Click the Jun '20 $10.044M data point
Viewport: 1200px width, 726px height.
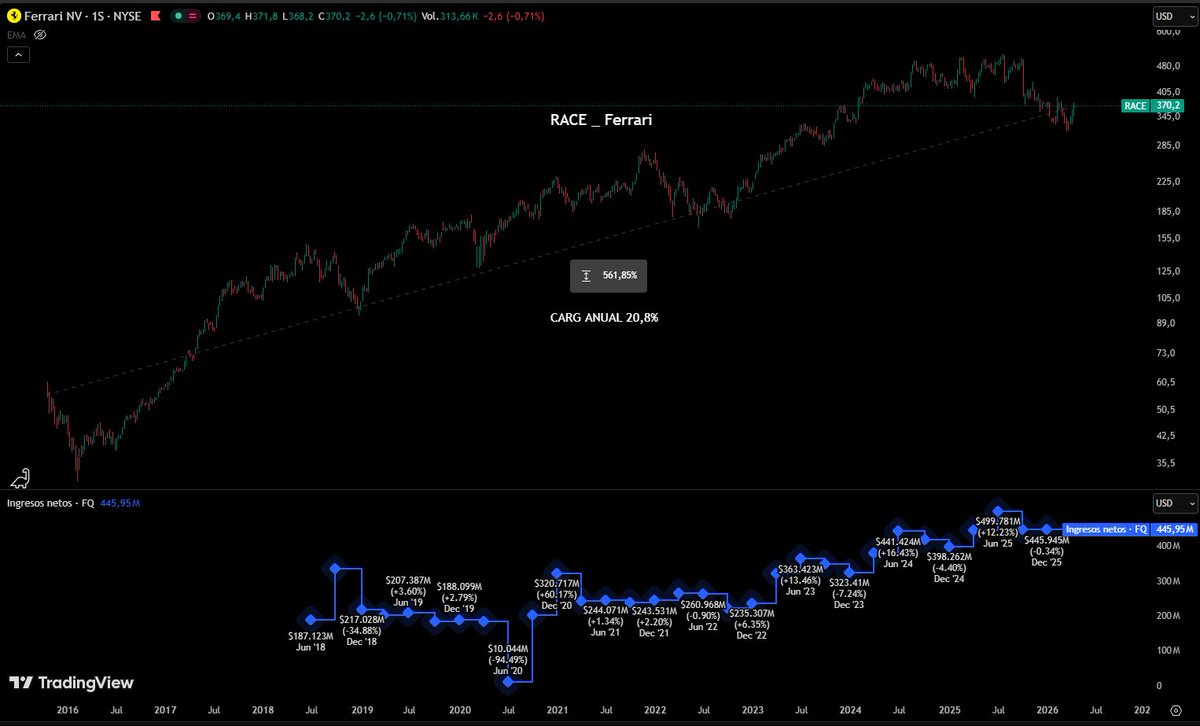coord(508,682)
